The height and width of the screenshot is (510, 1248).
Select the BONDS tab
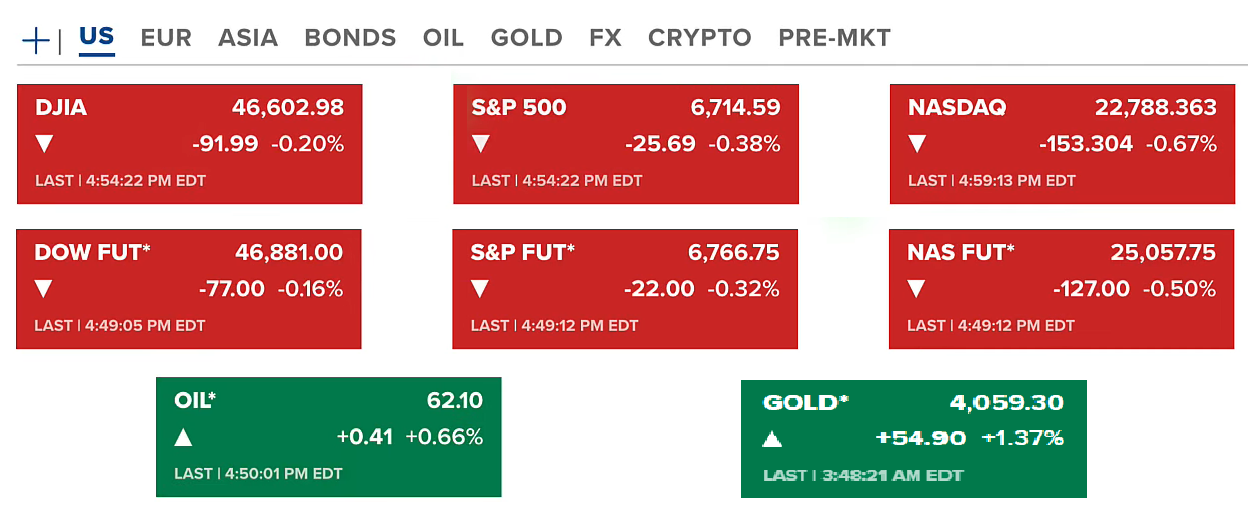[x=350, y=38]
